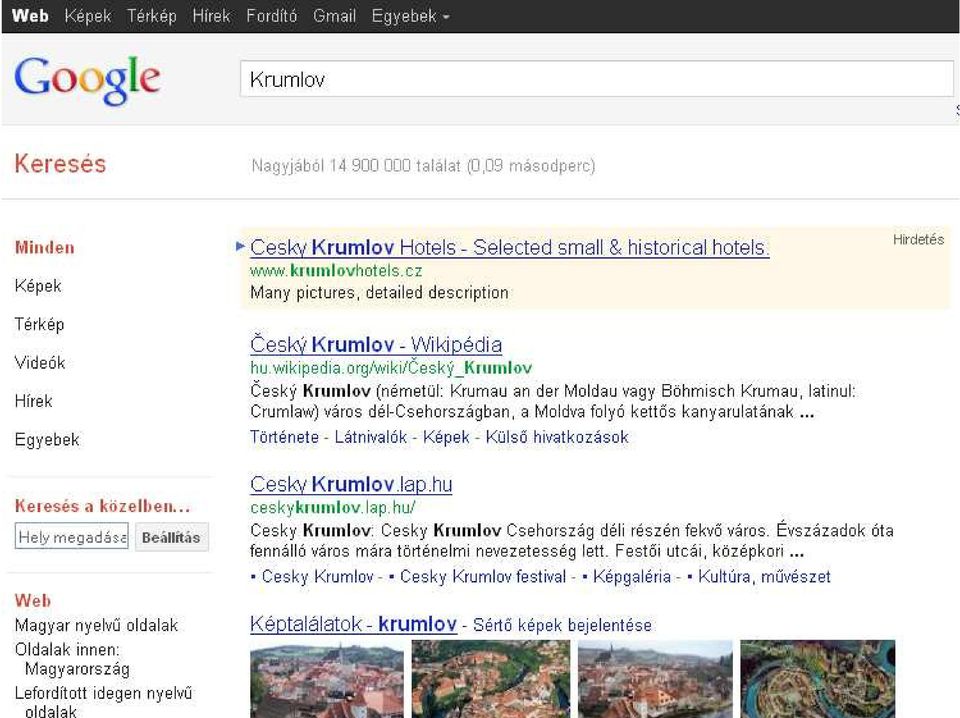Open the Története sitelink
This screenshot has height=718, width=960.
pyautogui.click(x=284, y=437)
